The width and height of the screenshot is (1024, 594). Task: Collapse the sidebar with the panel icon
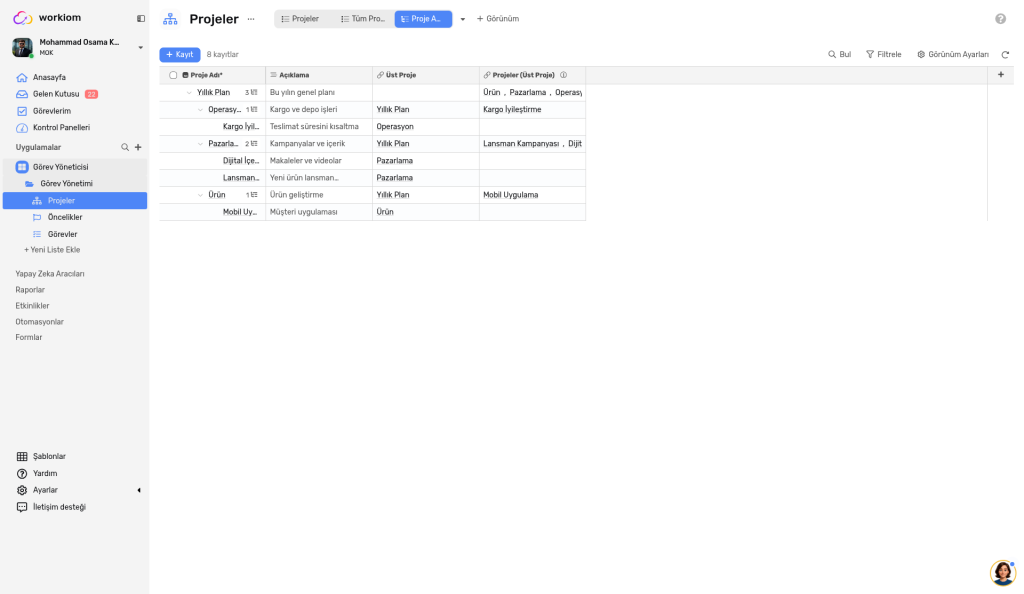tap(140, 18)
